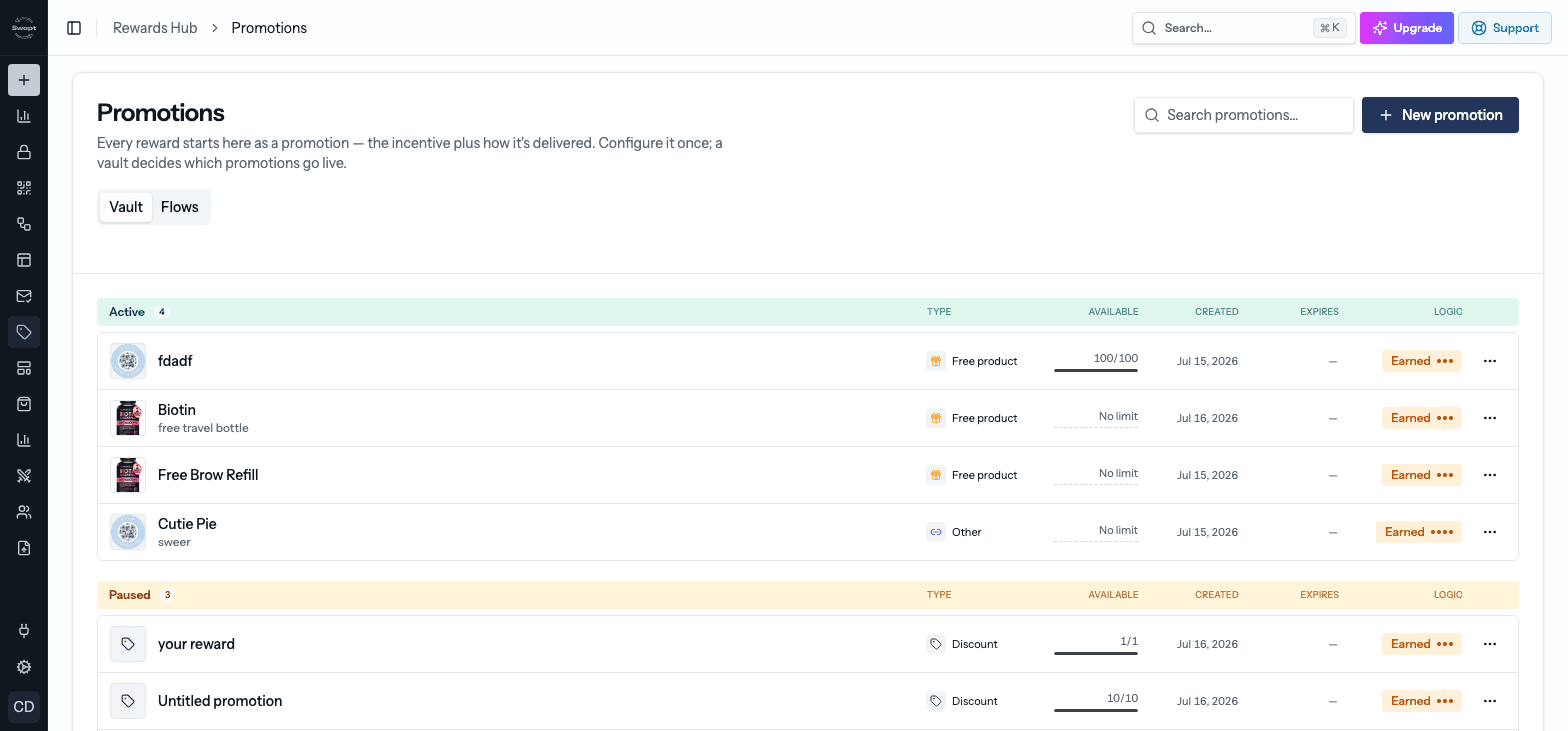Click the Promotions breadcrumb item
Image resolution: width=1568 pixels, height=731 pixels.
point(269,28)
